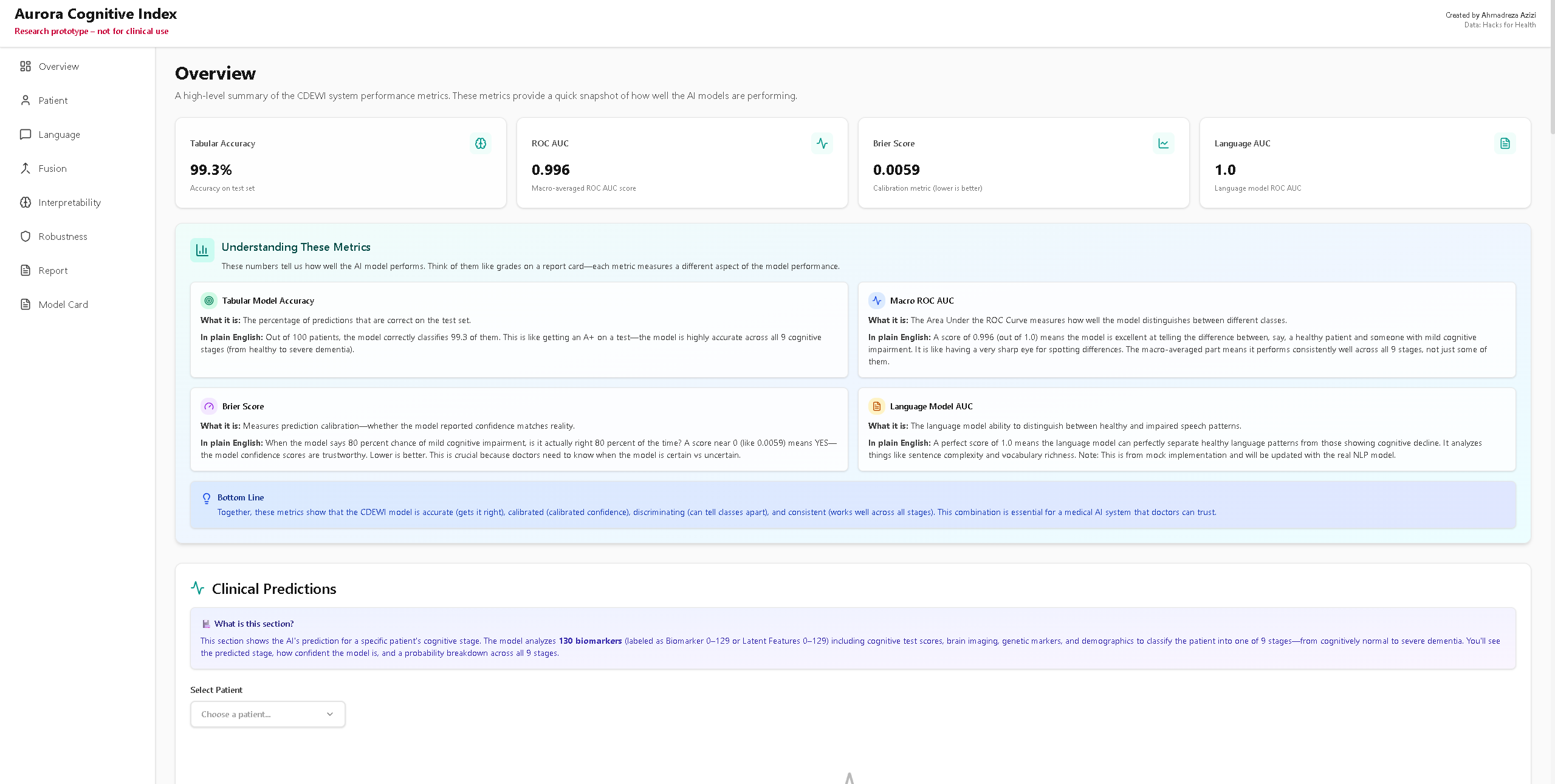Click the Language speech-bubble icon
Image resolution: width=1555 pixels, height=784 pixels.
[26, 134]
